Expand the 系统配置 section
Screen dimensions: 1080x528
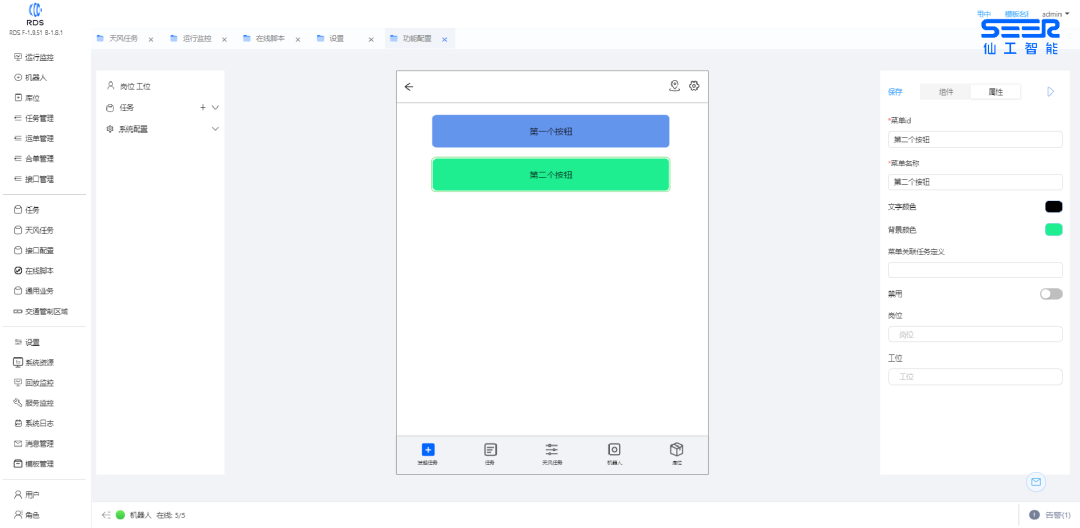coord(215,129)
